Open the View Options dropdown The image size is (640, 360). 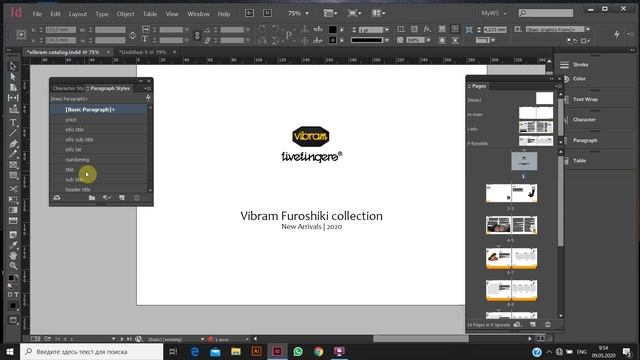coord(330,13)
